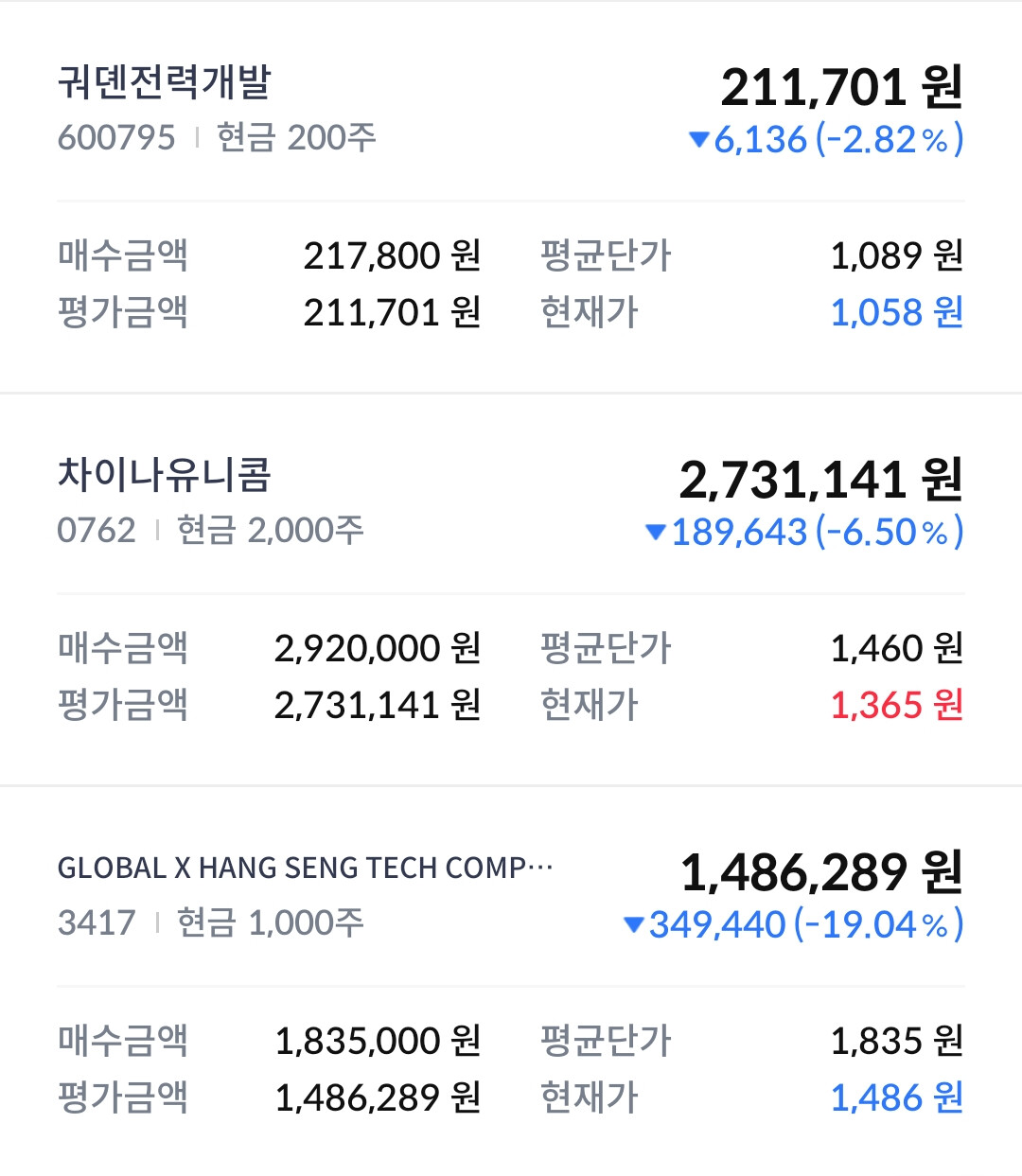Click stock code 0762
The height and width of the screenshot is (1176, 1022).
tap(97, 531)
